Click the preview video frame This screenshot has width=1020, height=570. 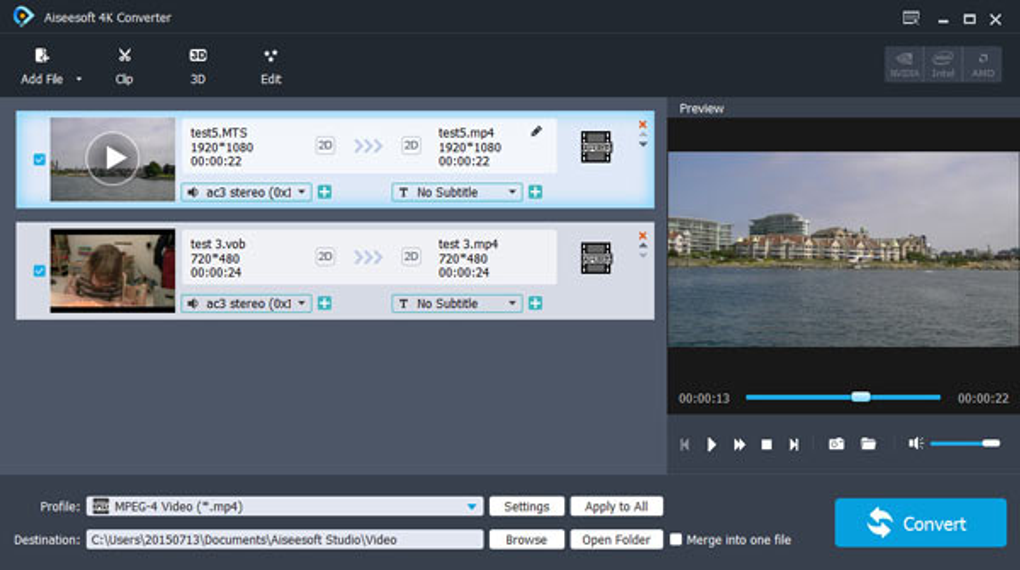[843, 249]
